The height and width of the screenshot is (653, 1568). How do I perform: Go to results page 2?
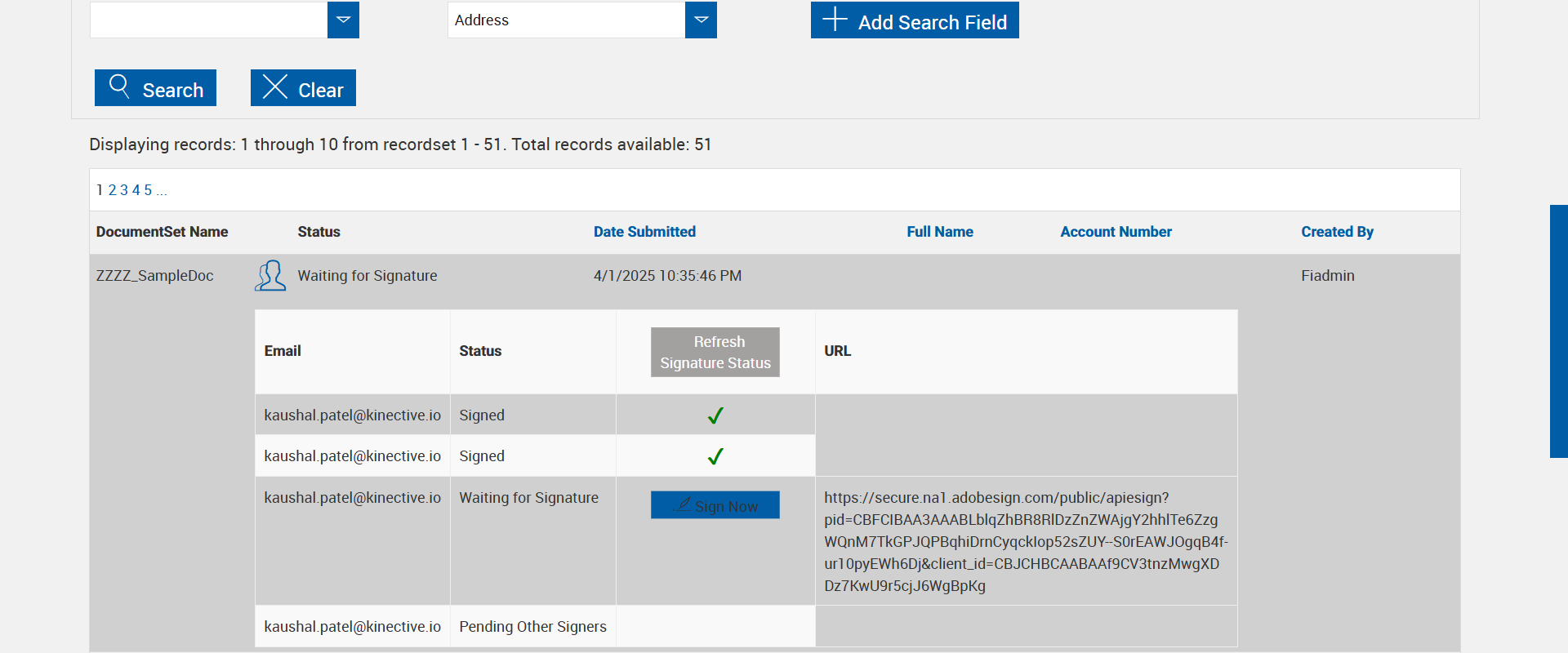[x=113, y=190]
